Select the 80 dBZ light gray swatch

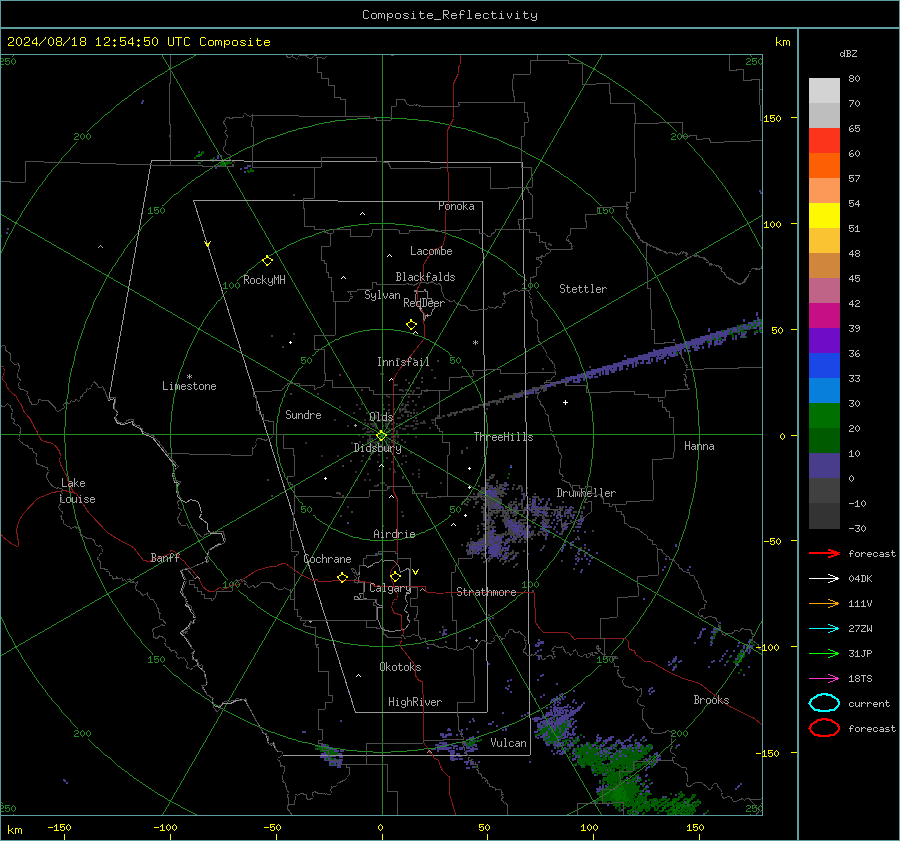coord(824,91)
